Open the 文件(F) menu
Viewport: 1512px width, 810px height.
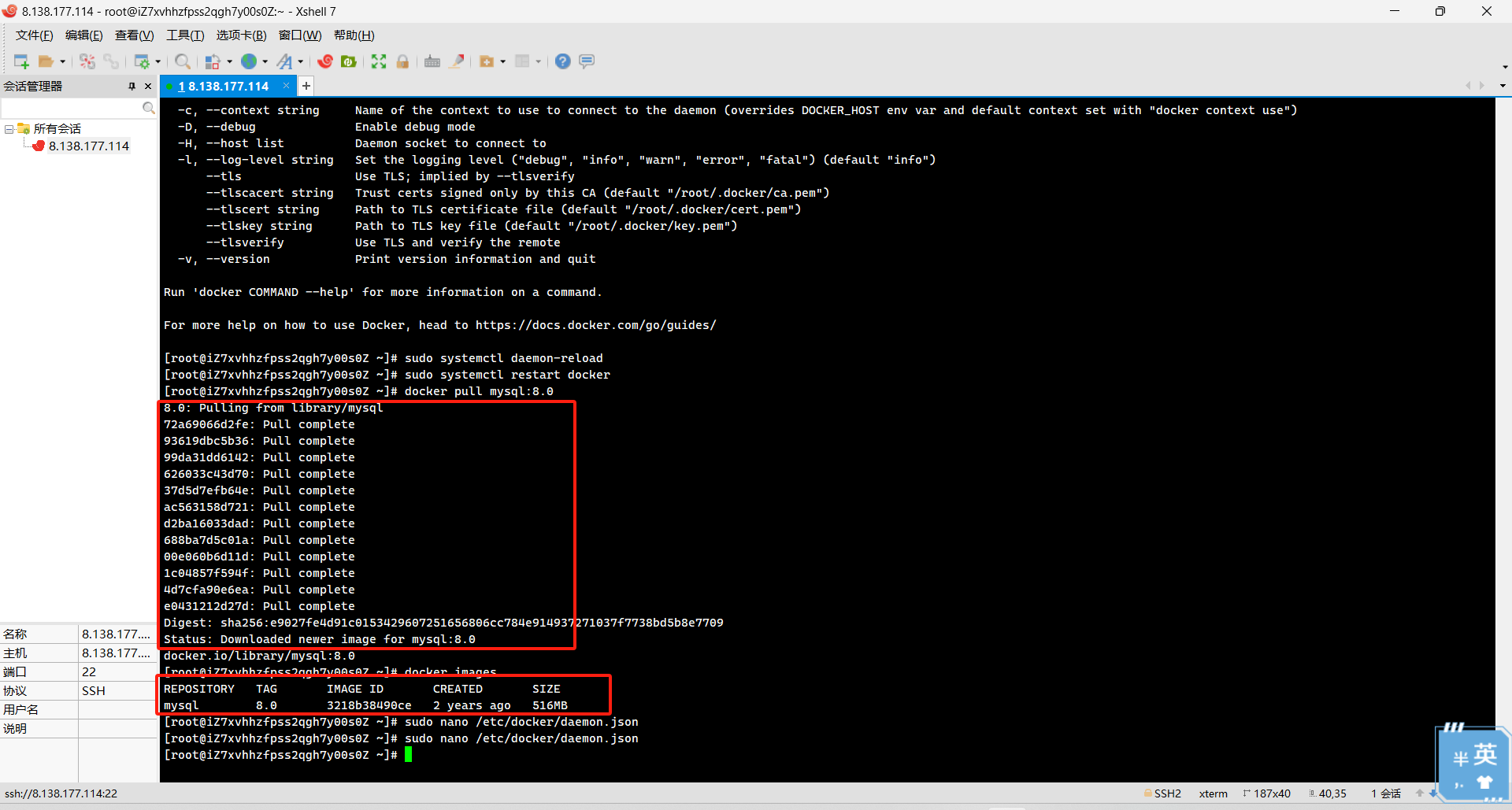pos(34,35)
